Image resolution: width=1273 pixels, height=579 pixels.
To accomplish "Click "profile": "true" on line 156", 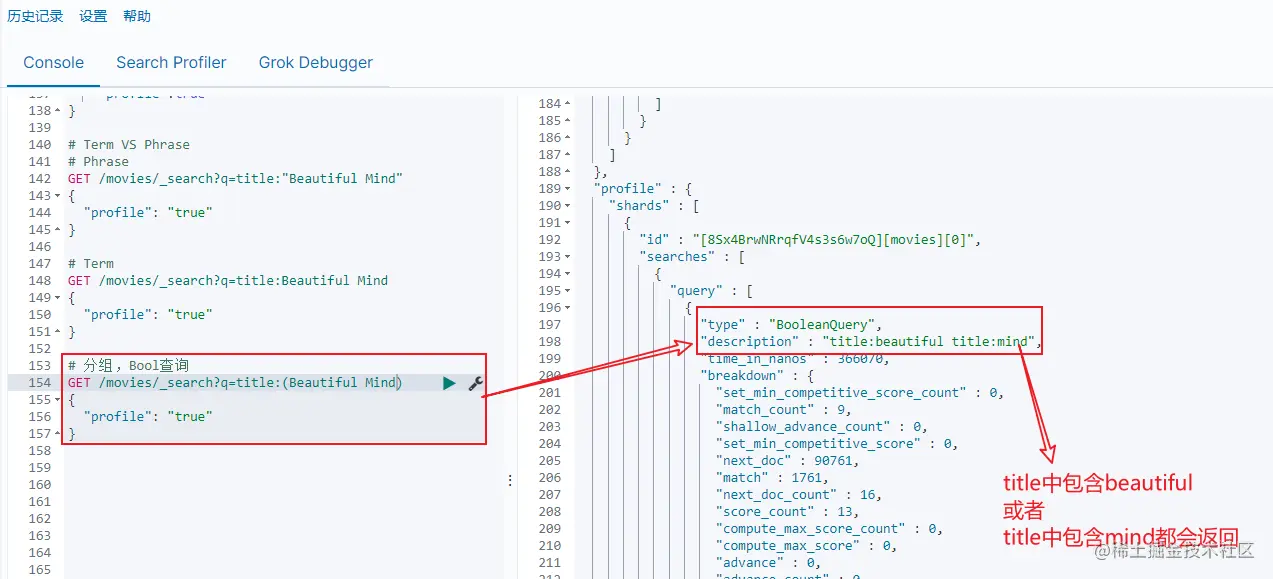I will (148, 417).
